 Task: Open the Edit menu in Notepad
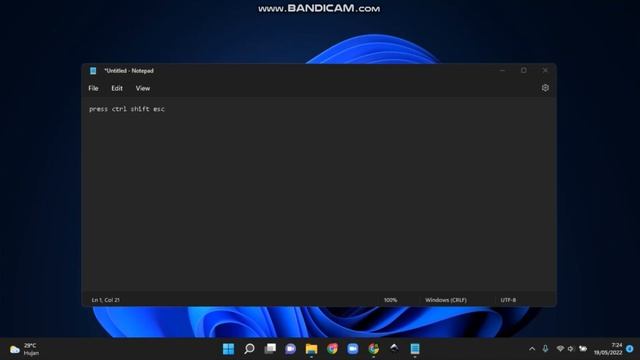coord(117,88)
